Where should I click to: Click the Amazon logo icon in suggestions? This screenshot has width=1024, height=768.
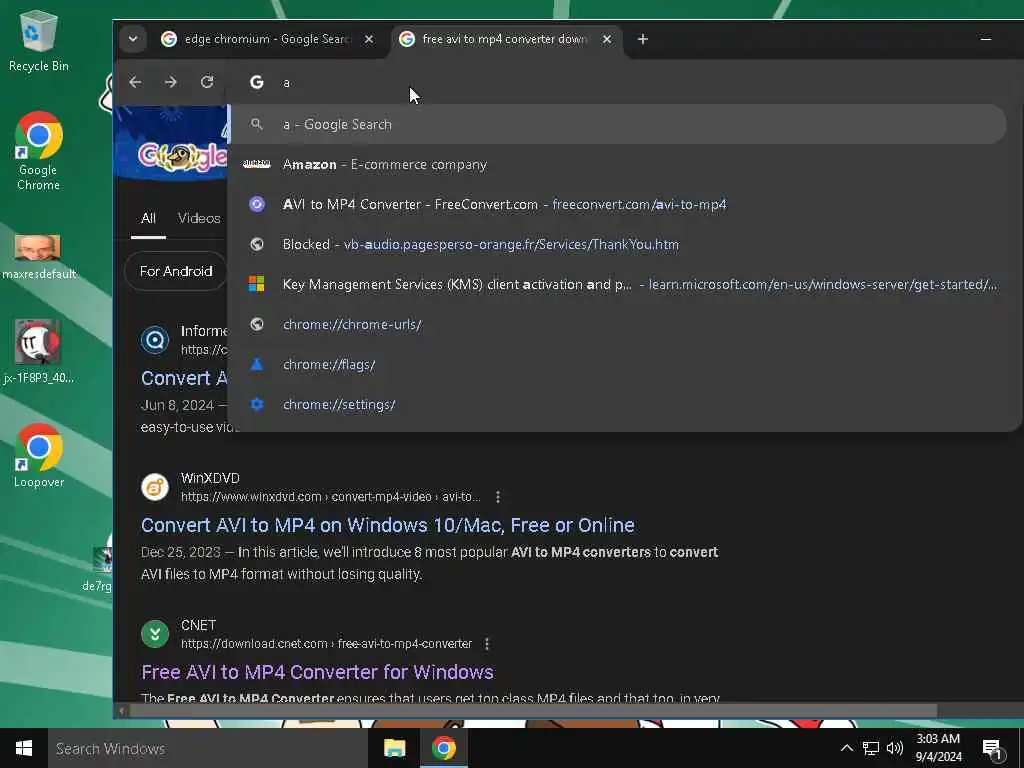tap(257, 164)
